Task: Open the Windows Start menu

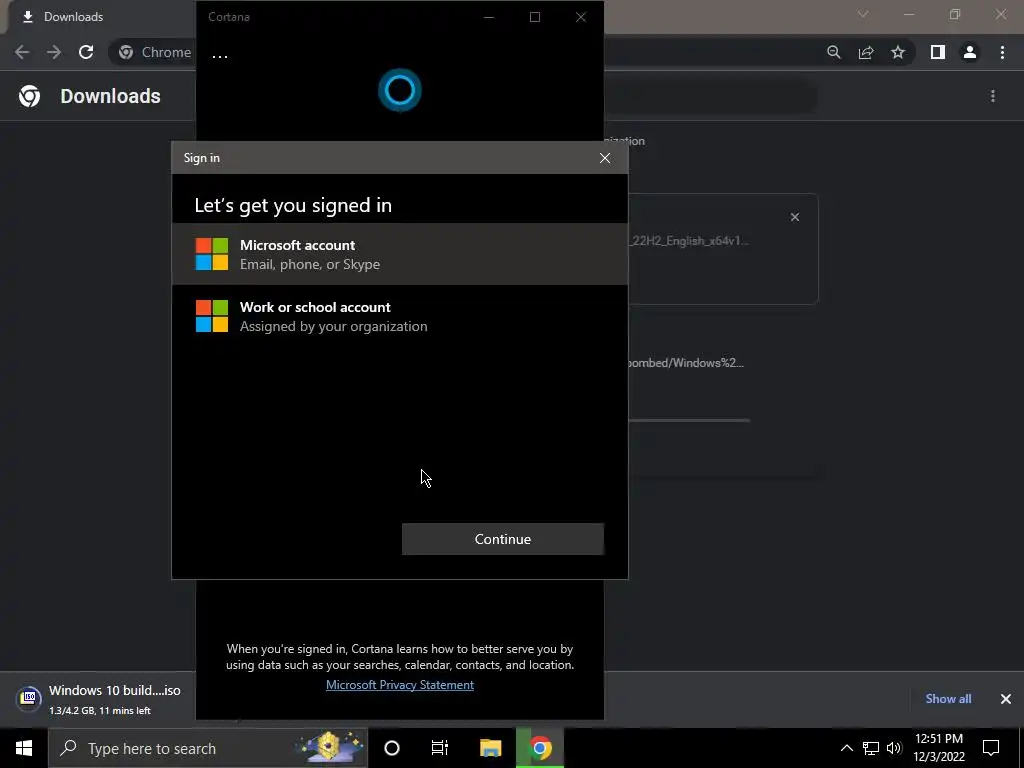Action: coord(24,748)
